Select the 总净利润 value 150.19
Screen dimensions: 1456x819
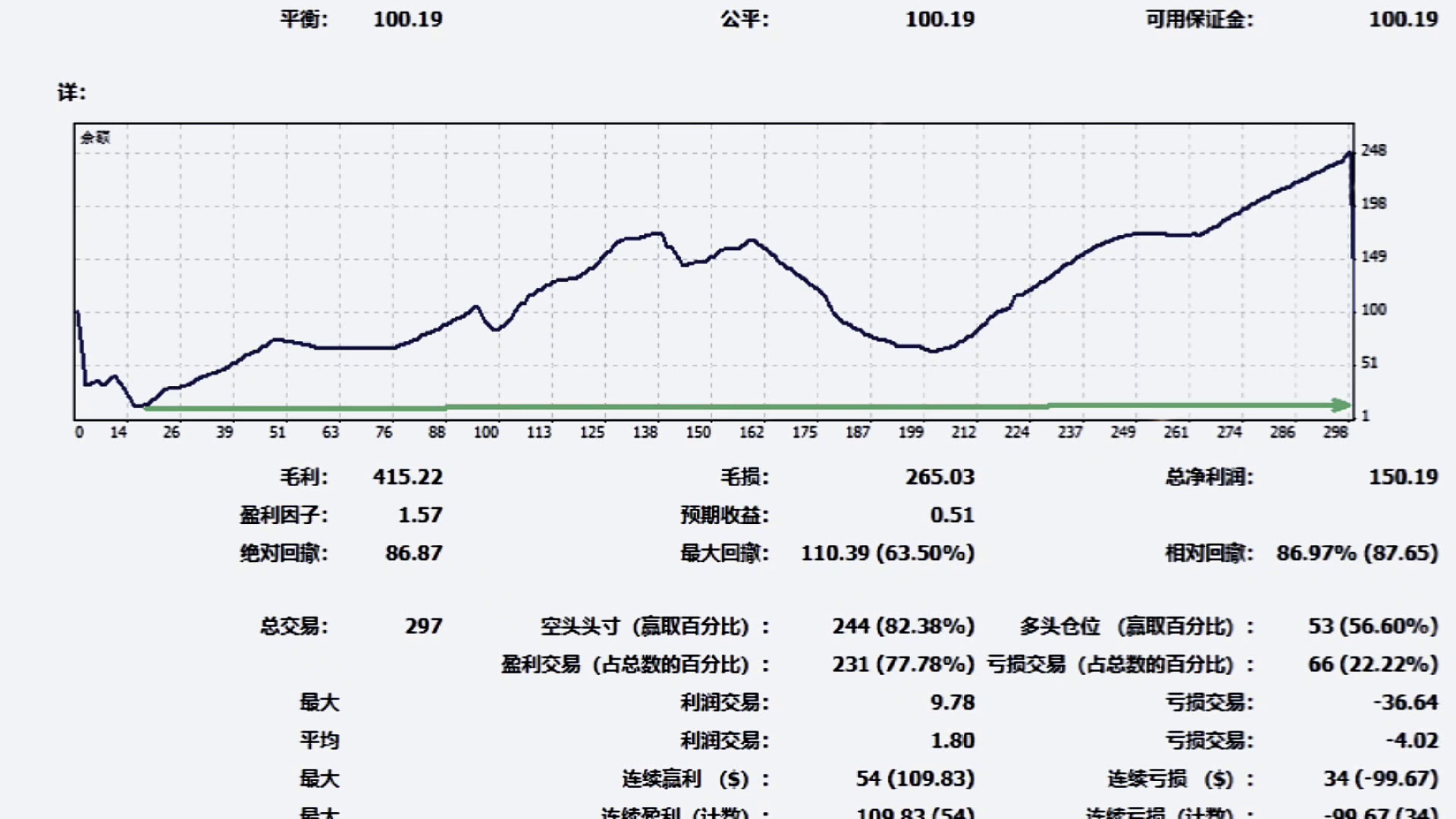click(1403, 477)
